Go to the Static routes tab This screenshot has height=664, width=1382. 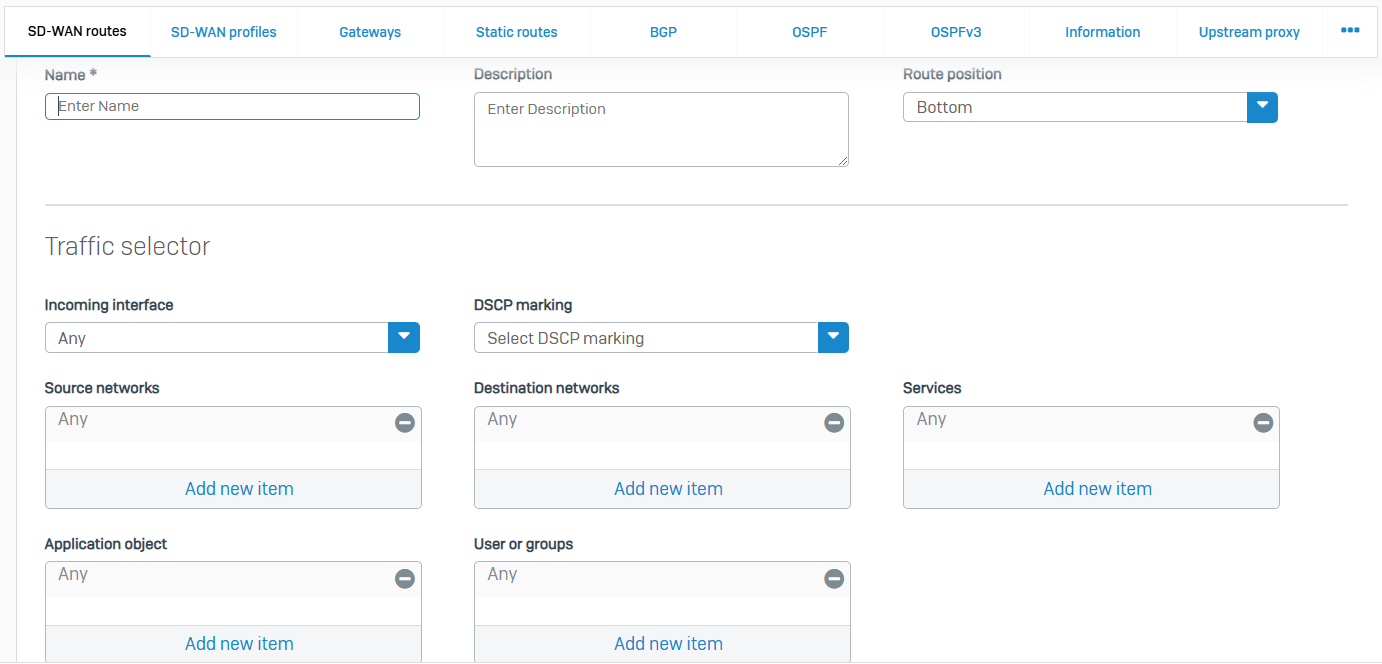[x=517, y=32]
